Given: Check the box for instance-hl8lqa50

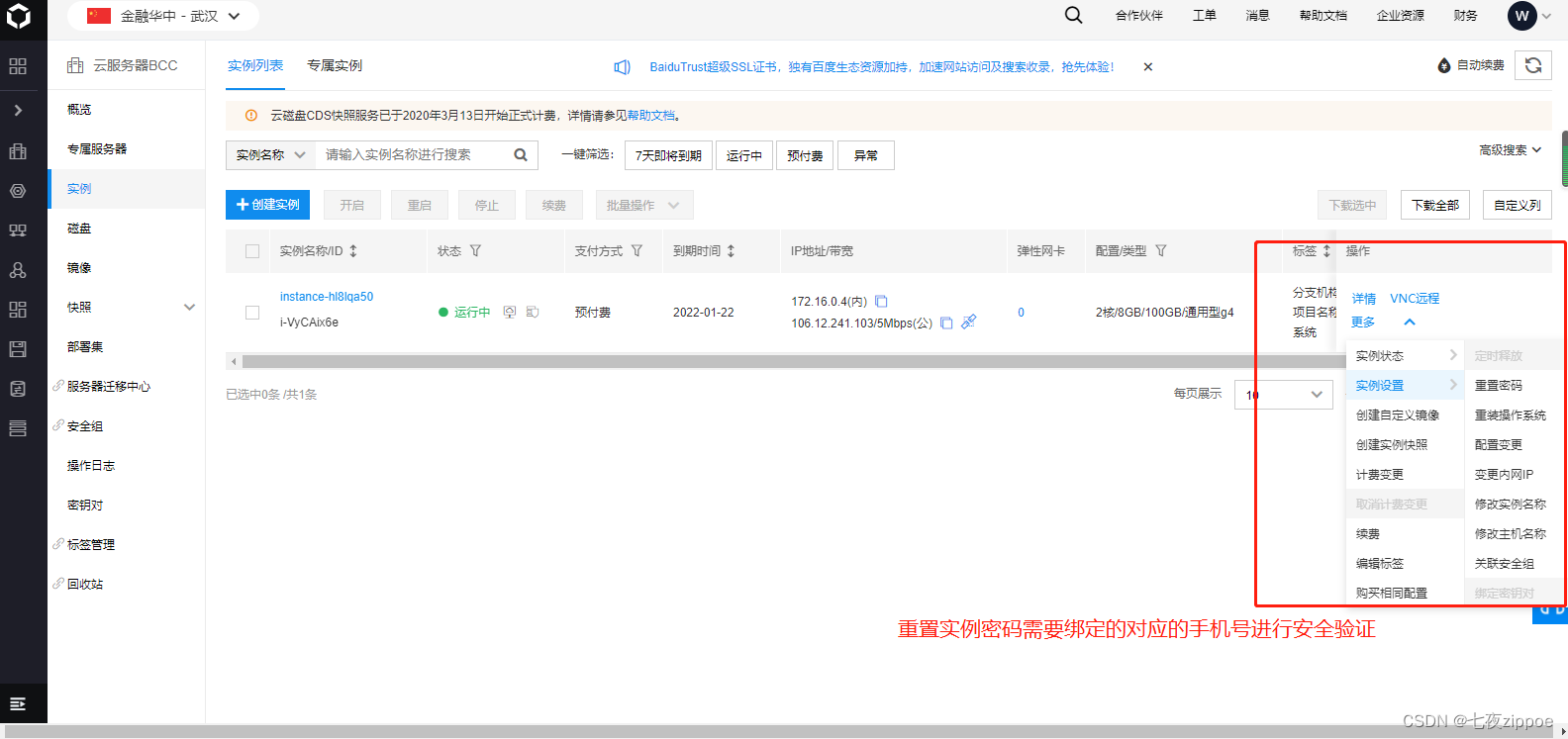Looking at the screenshot, I should [x=252, y=313].
